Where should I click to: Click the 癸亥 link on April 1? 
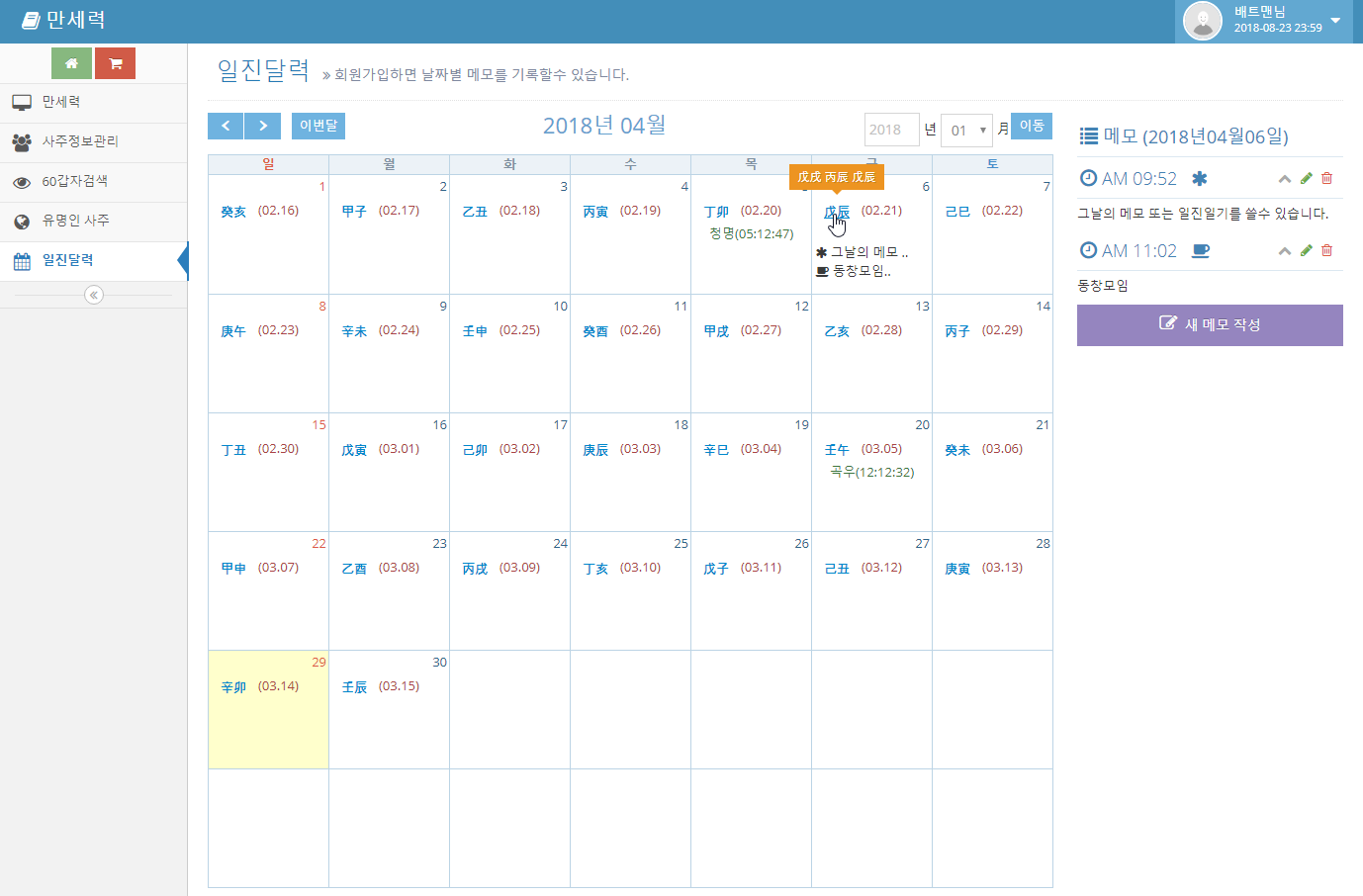233,212
